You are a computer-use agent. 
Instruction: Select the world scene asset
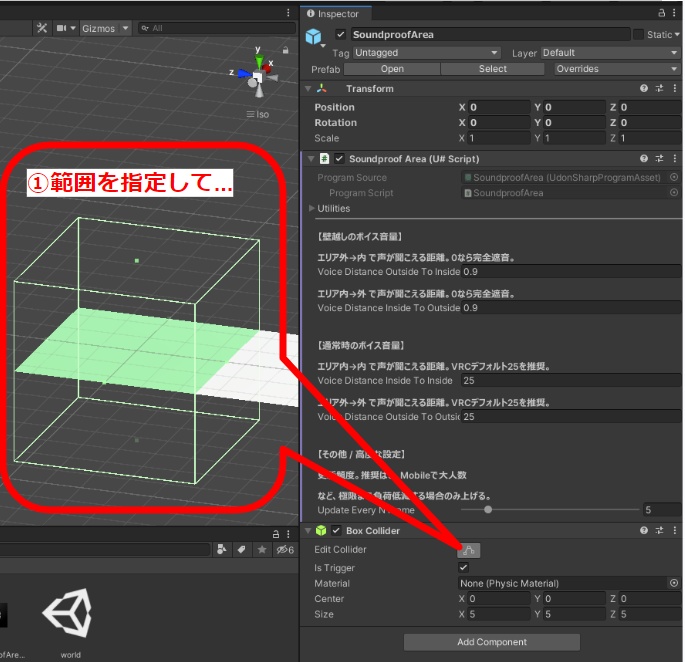click(69, 623)
